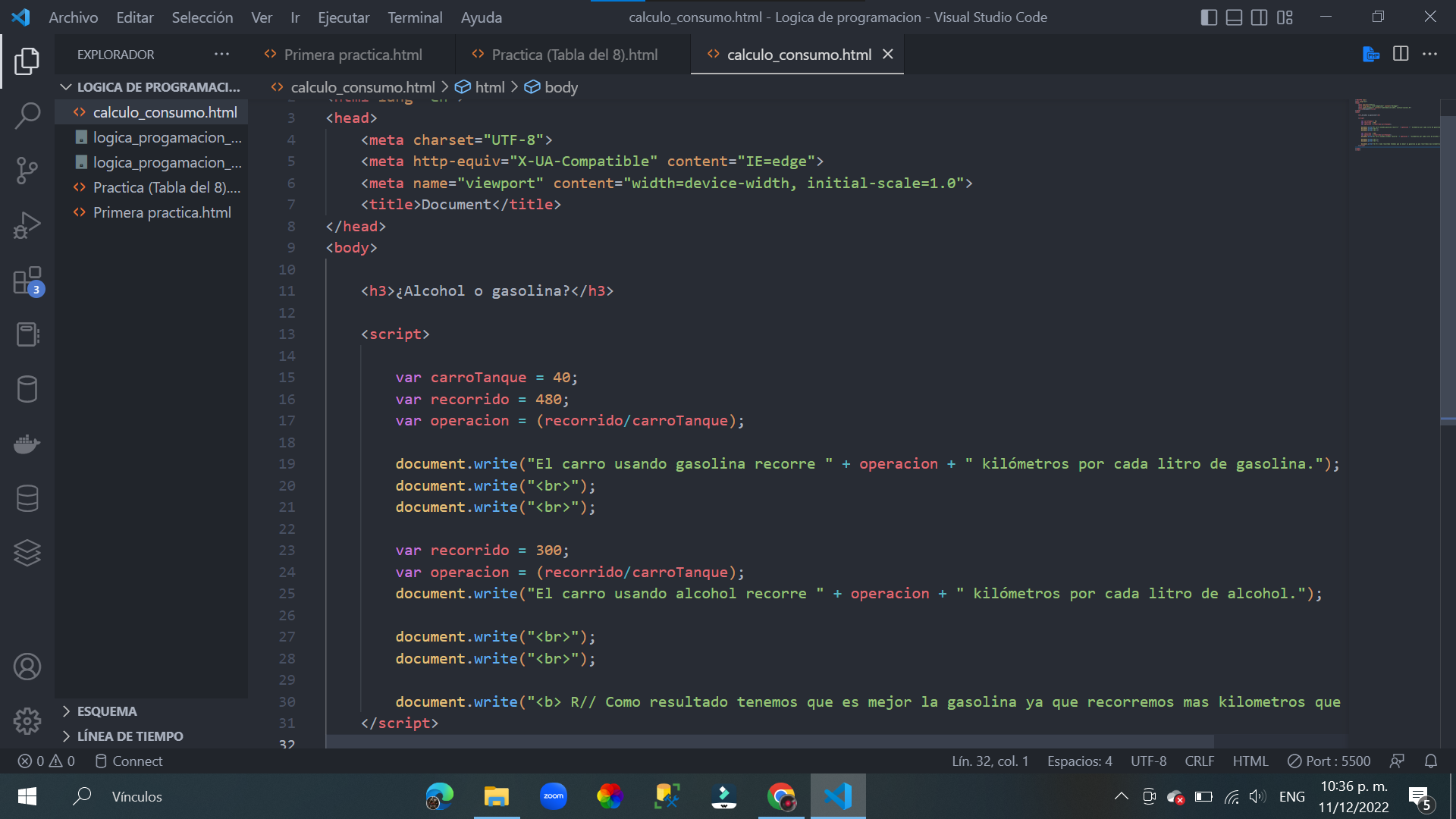Click html breadcrumb dropdown
The width and height of the screenshot is (1456, 819).
click(480, 87)
